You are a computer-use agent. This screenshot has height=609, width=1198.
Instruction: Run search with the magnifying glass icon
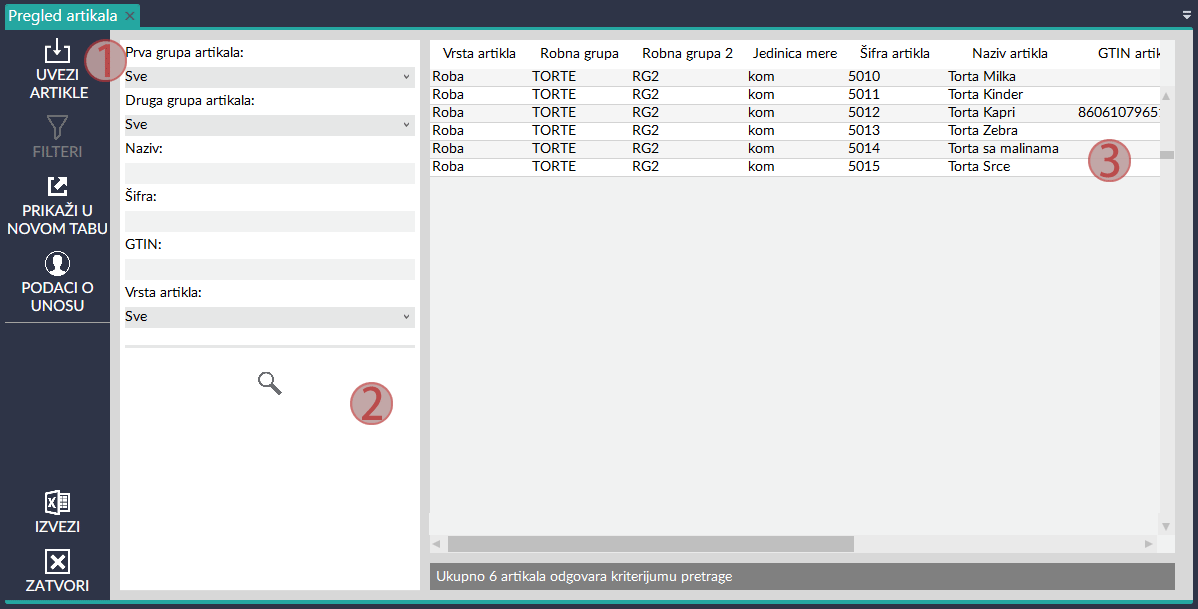270,384
